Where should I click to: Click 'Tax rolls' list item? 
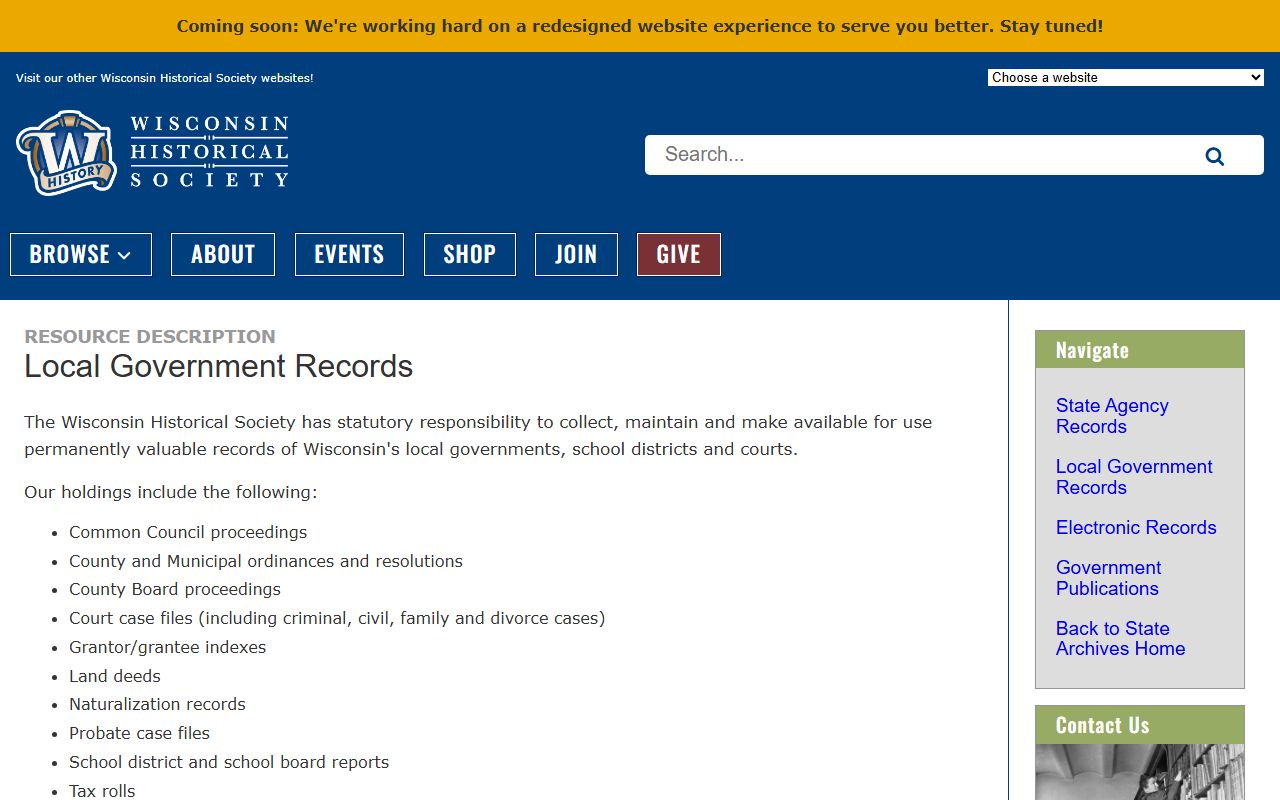point(102,790)
